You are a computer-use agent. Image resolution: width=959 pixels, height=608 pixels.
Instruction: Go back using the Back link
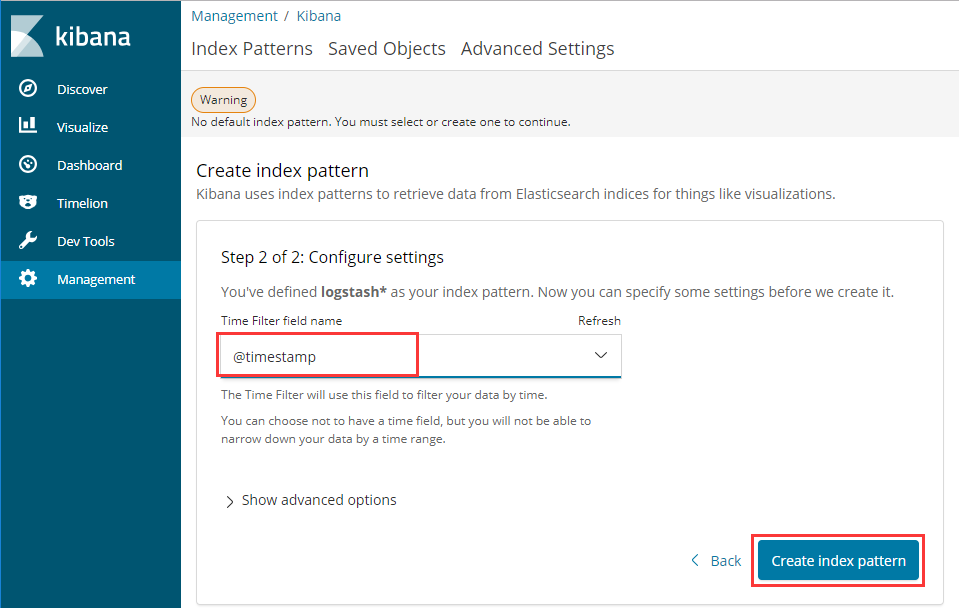[x=725, y=561]
